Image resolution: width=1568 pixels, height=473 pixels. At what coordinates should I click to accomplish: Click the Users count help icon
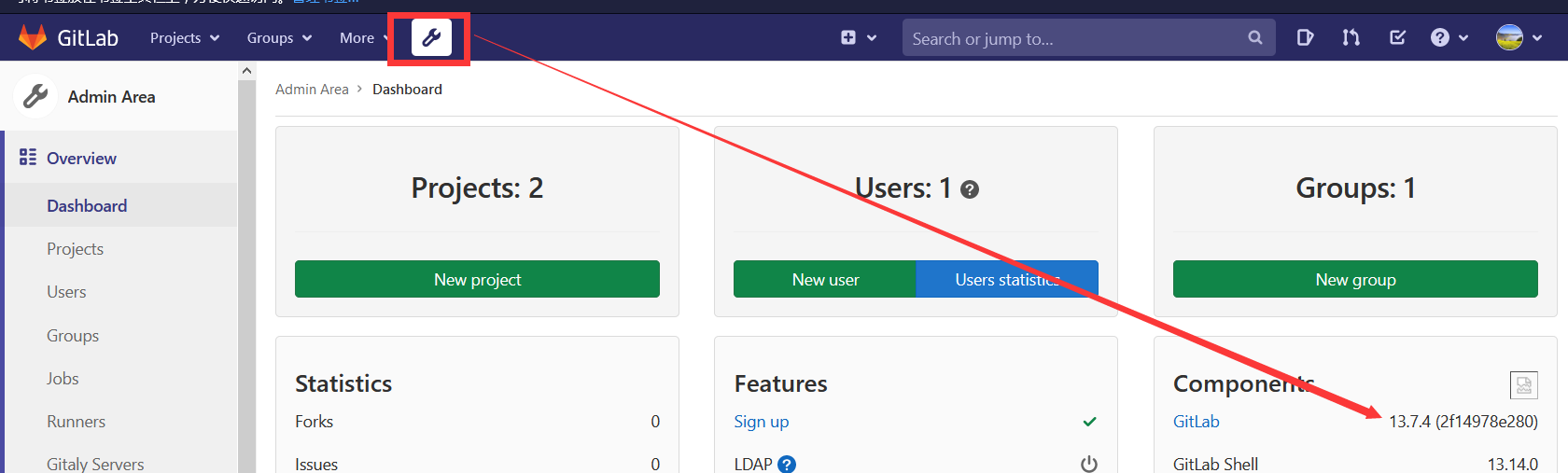[x=970, y=189]
